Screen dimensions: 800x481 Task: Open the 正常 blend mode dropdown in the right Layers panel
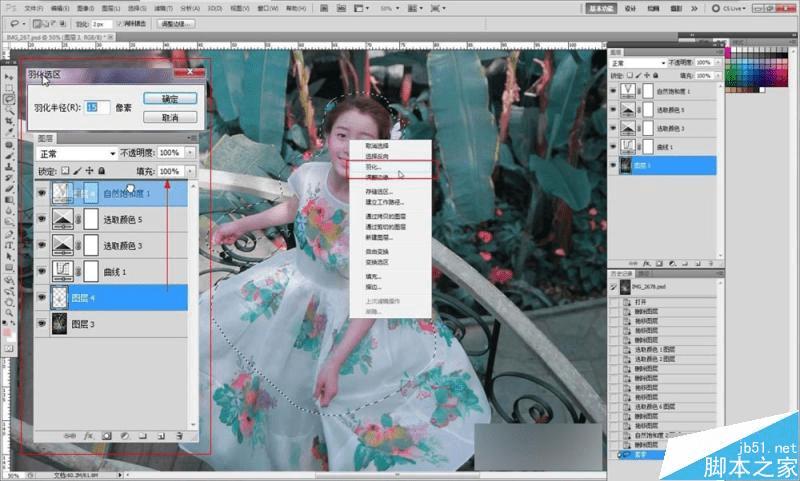638,63
